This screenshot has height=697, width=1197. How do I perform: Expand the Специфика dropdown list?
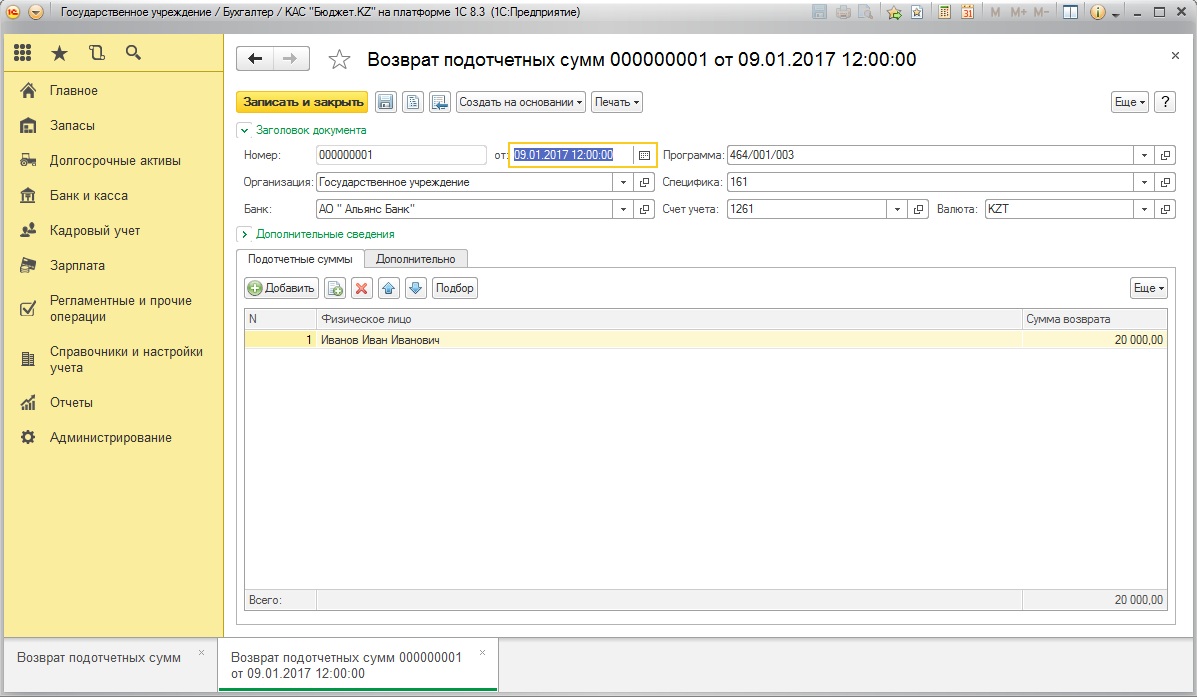coord(1144,182)
